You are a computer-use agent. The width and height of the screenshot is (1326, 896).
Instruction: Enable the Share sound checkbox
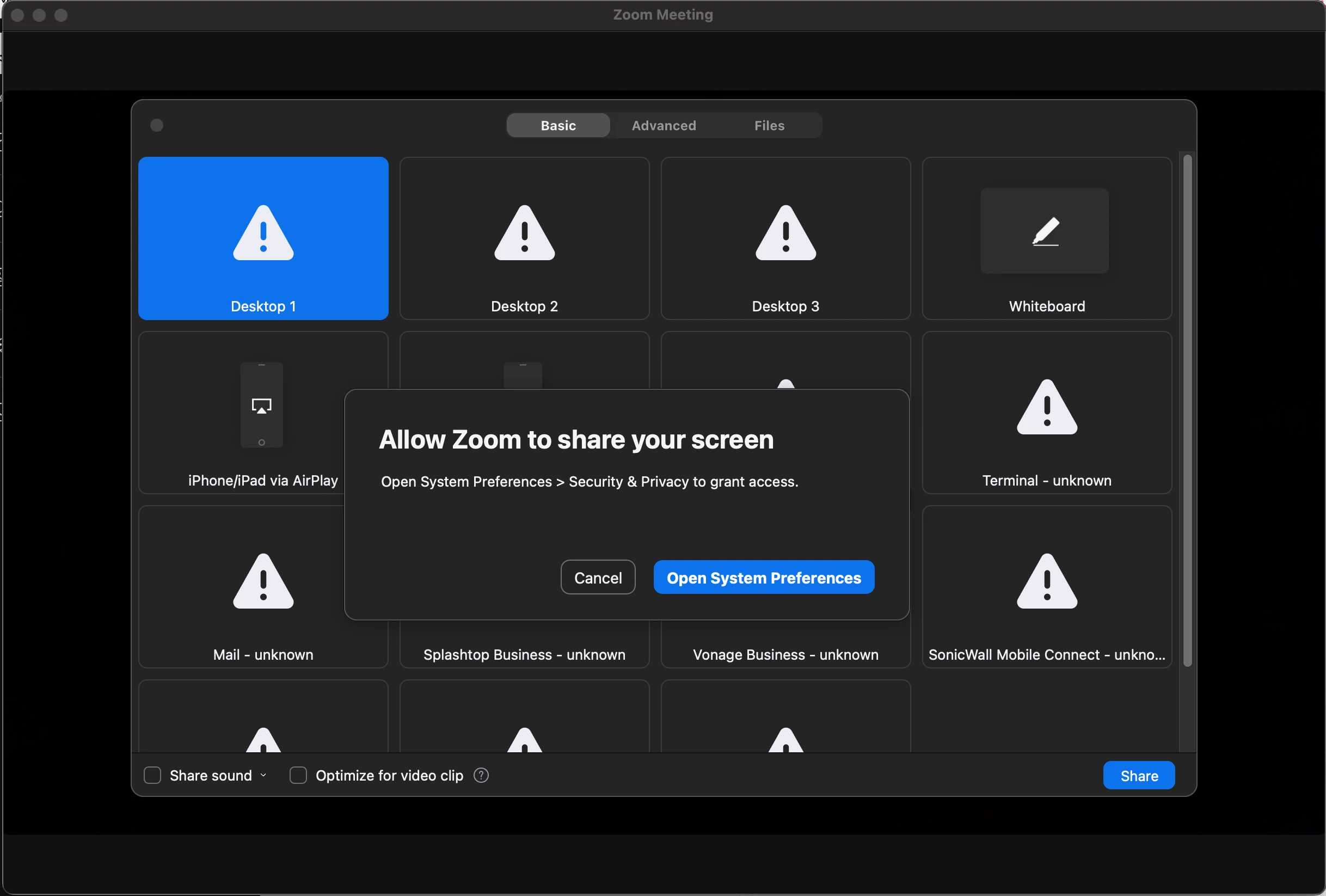tap(152, 775)
